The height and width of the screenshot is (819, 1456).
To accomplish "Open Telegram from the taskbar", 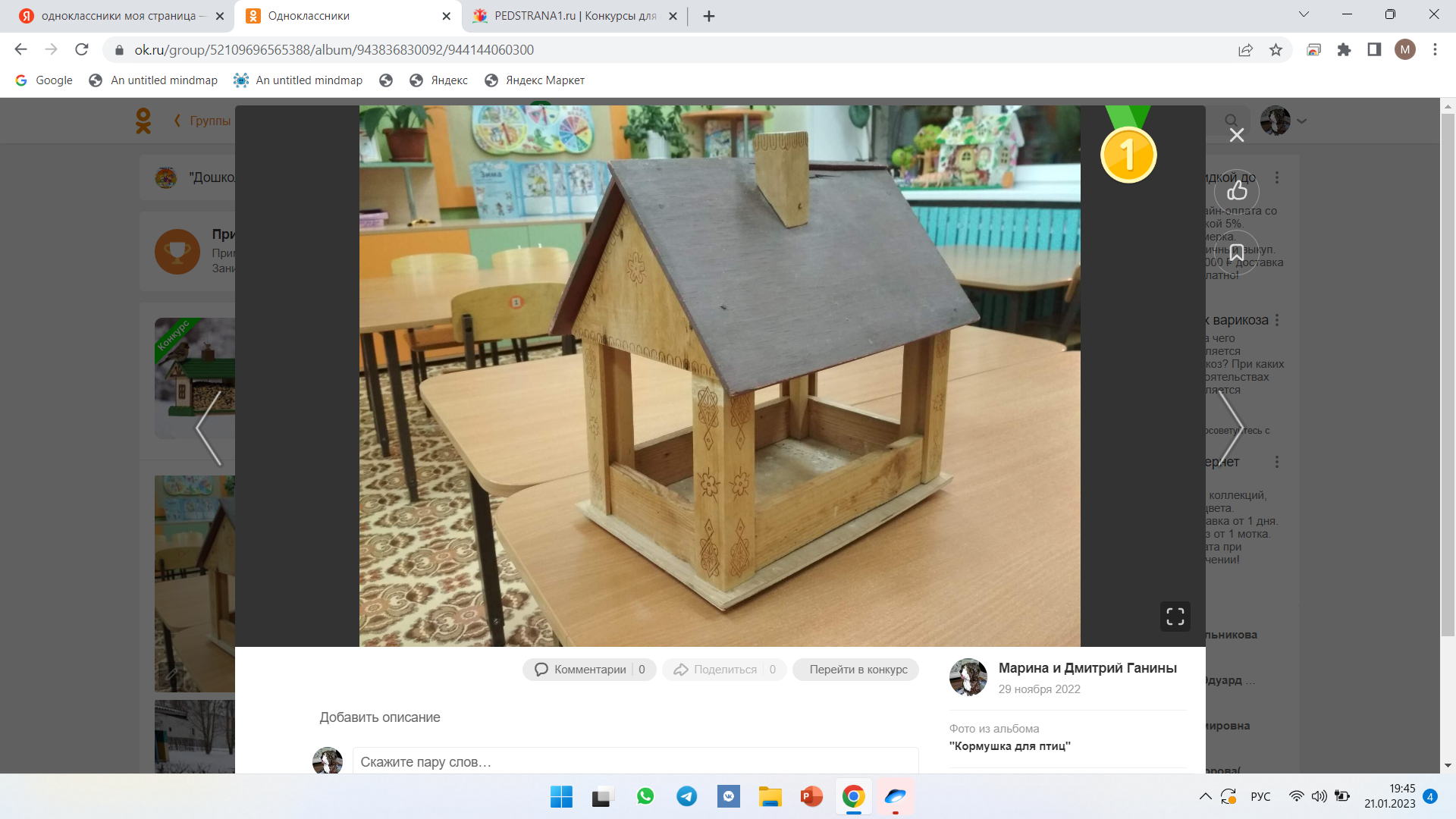I will [x=687, y=796].
